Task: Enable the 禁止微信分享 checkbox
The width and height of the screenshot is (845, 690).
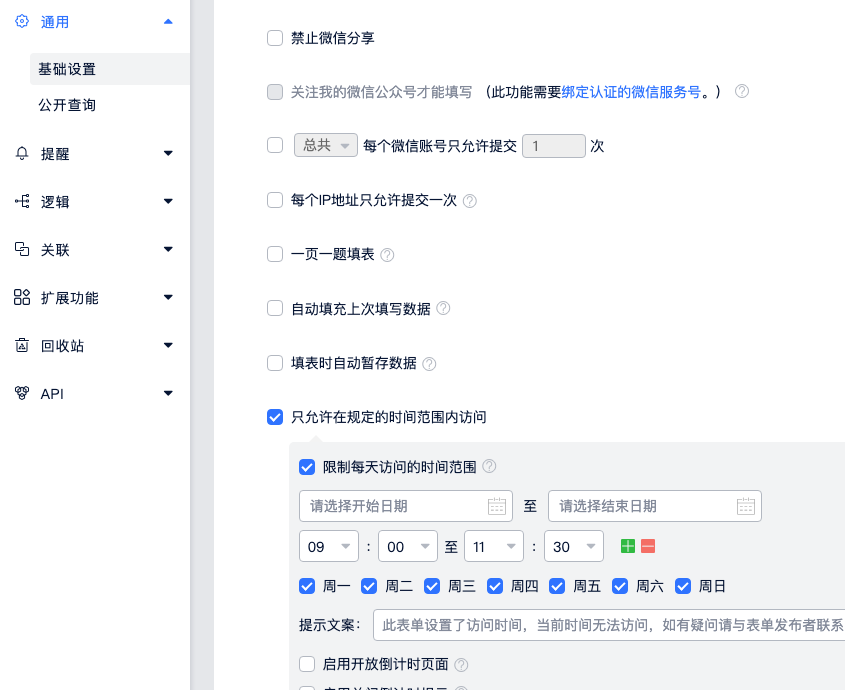Action: point(275,38)
